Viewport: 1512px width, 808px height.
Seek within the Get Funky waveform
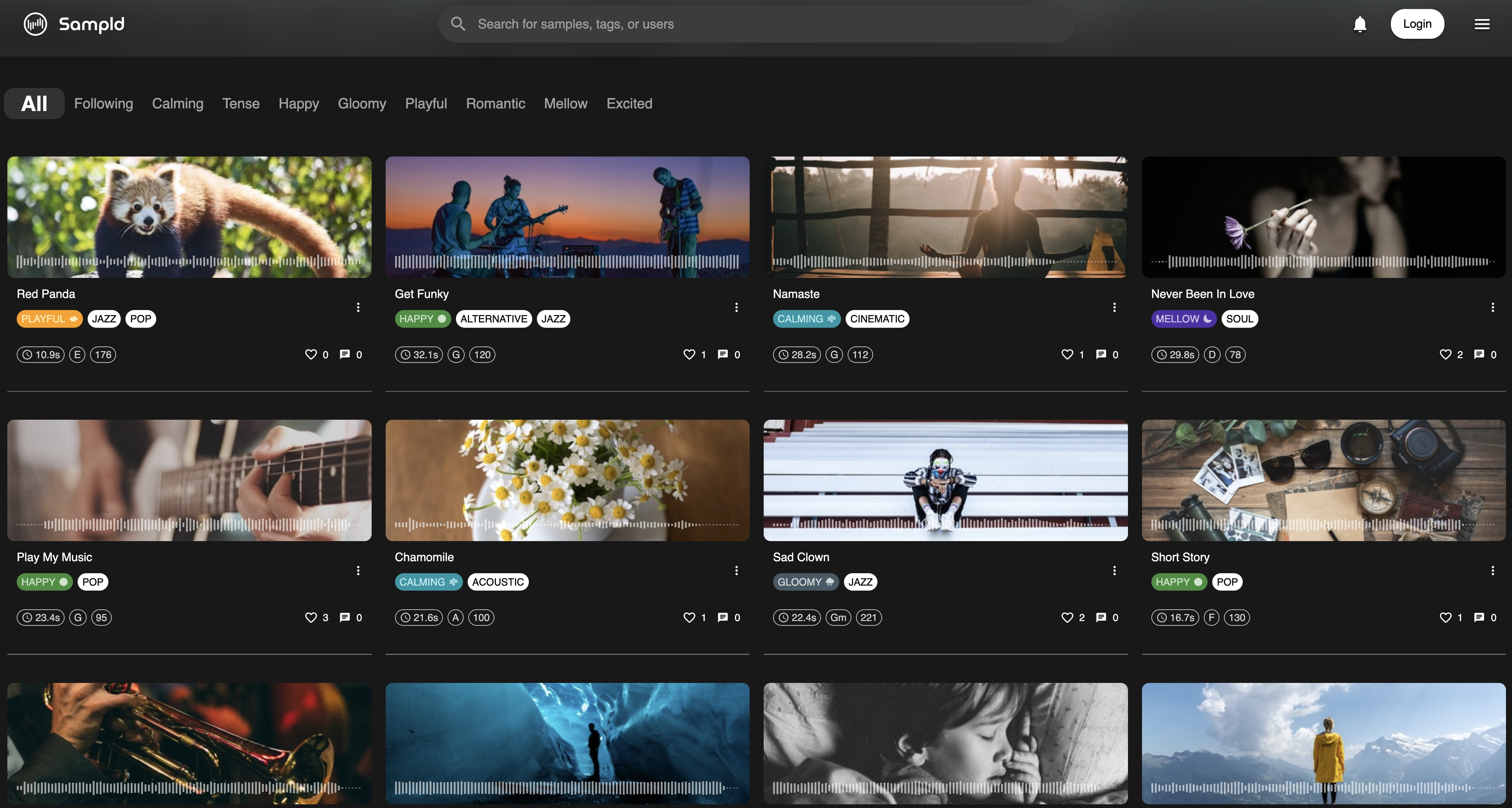(566, 262)
